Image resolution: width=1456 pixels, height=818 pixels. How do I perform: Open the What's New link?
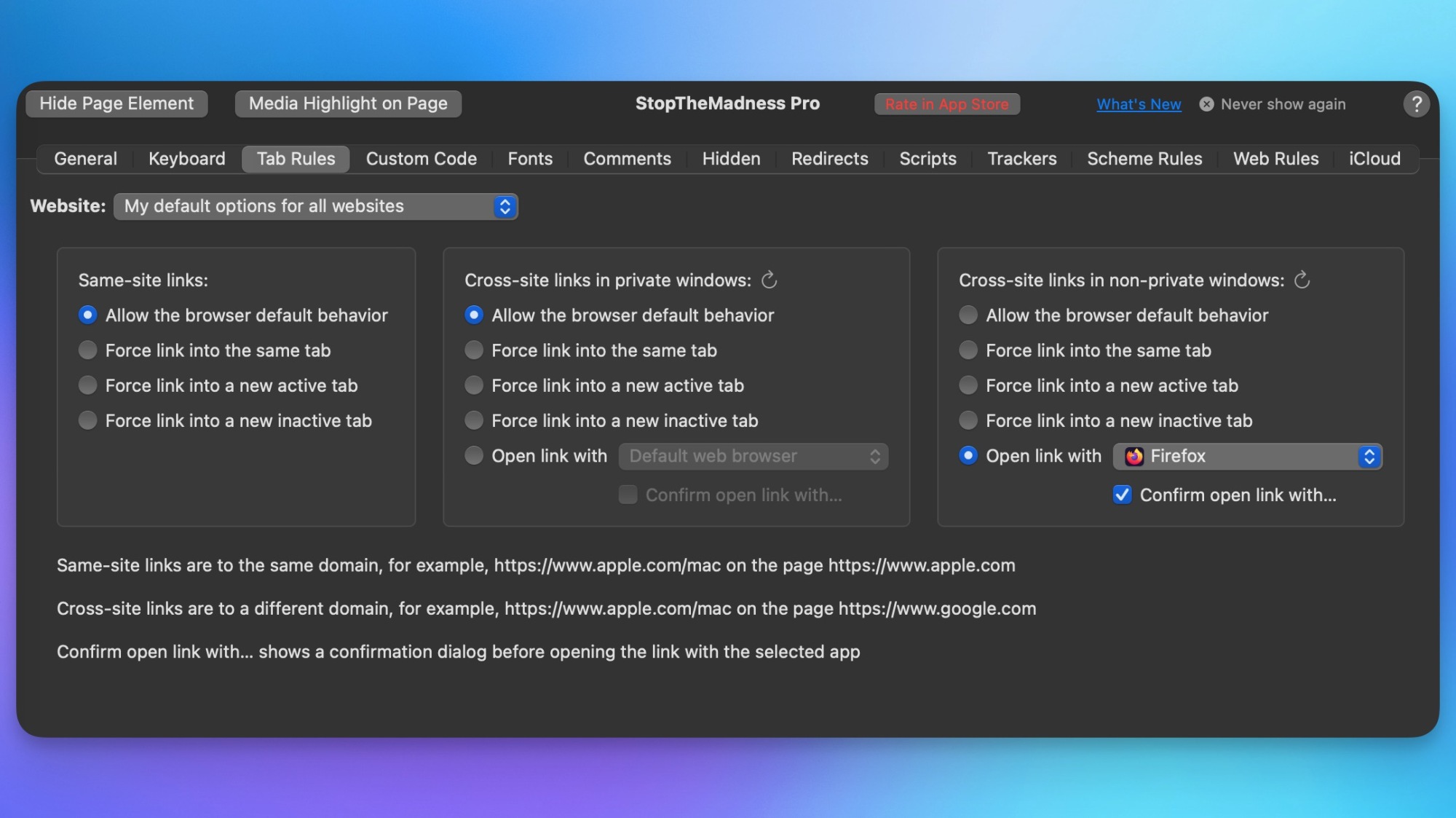point(1139,104)
